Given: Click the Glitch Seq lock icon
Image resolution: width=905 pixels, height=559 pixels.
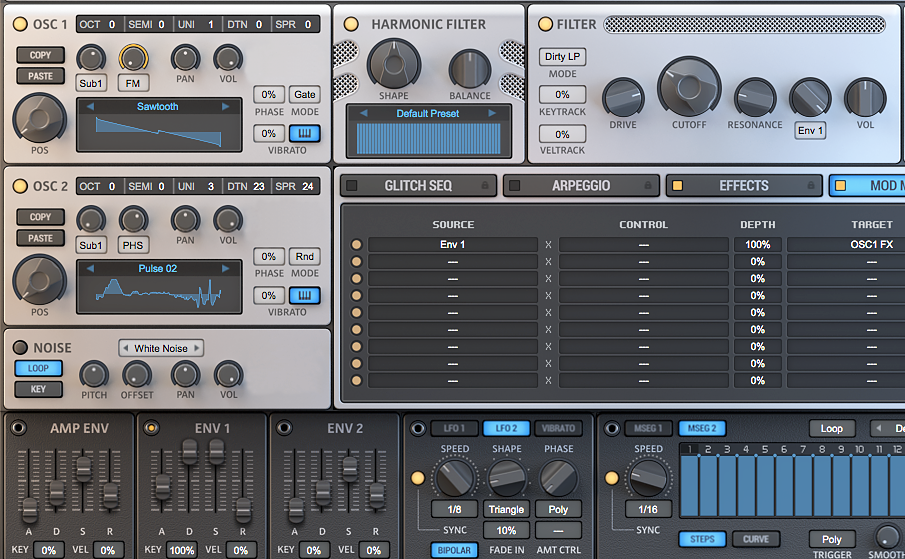Looking at the screenshot, I should [485, 186].
